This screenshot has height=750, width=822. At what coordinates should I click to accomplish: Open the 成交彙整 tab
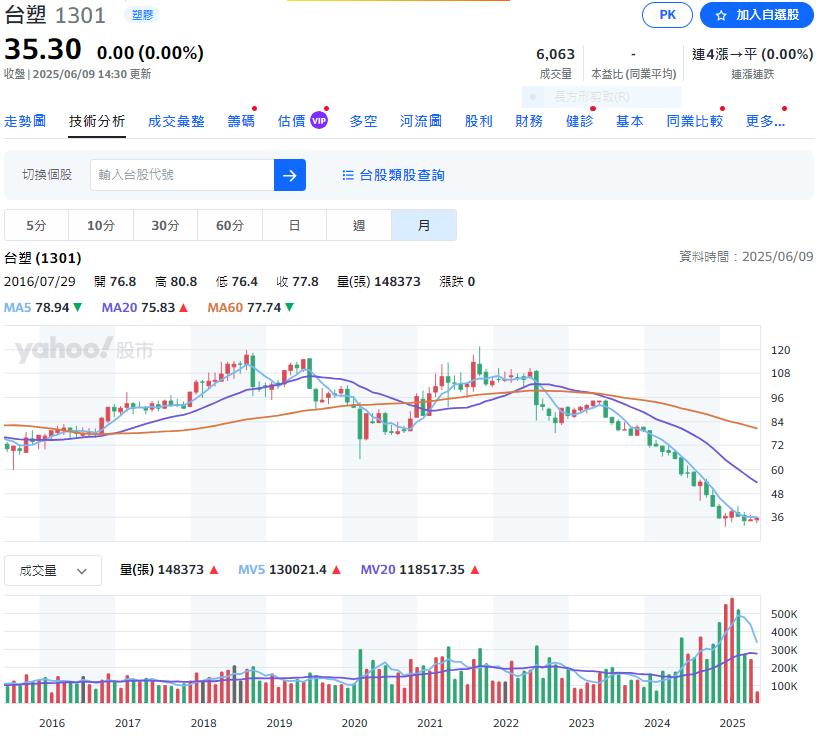pyautogui.click(x=176, y=122)
